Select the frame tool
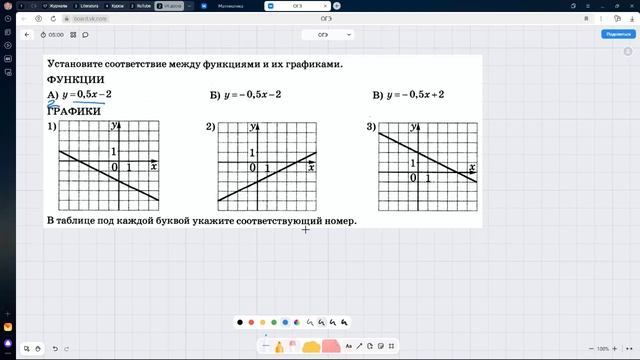This screenshot has height=360, width=640. click(x=391, y=346)
